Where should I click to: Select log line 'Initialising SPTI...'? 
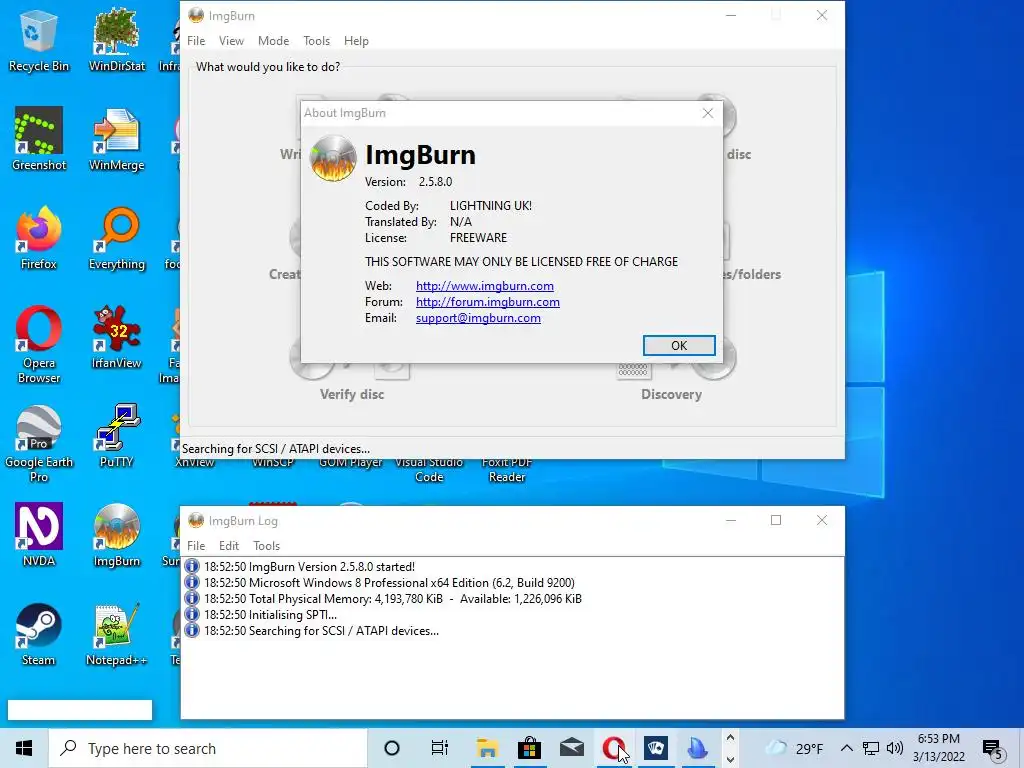click(x=270, y=615)
